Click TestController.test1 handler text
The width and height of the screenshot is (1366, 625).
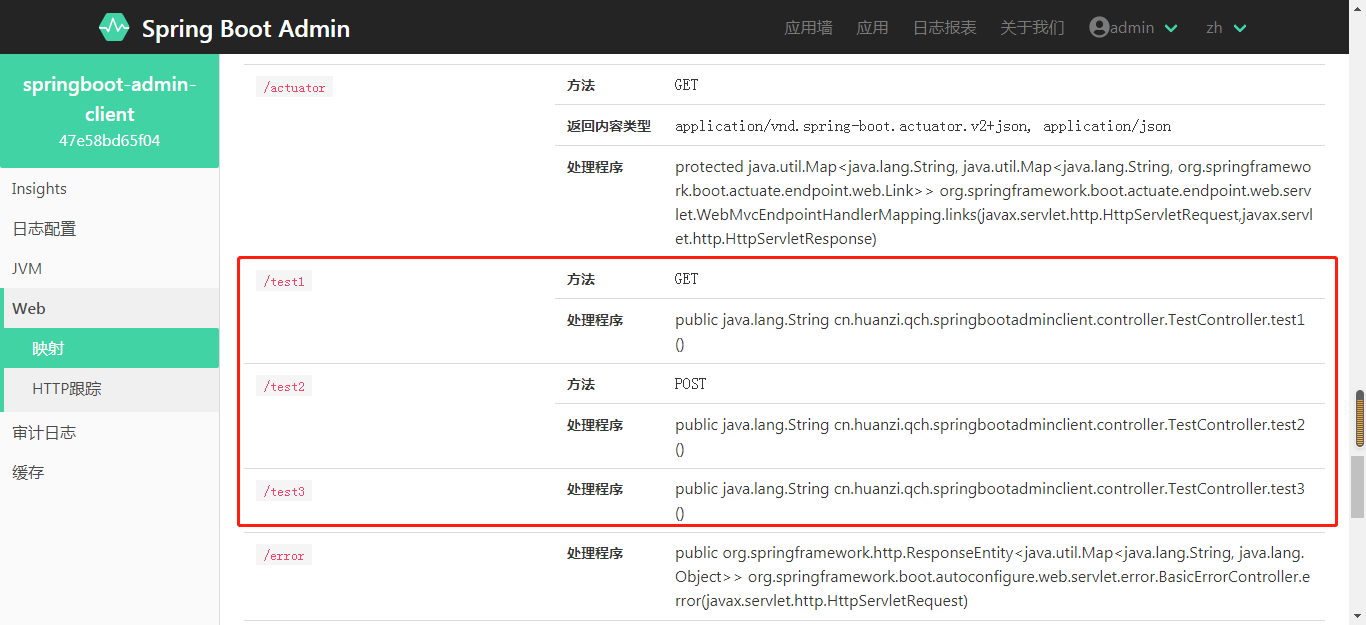[x=990, y=332]
